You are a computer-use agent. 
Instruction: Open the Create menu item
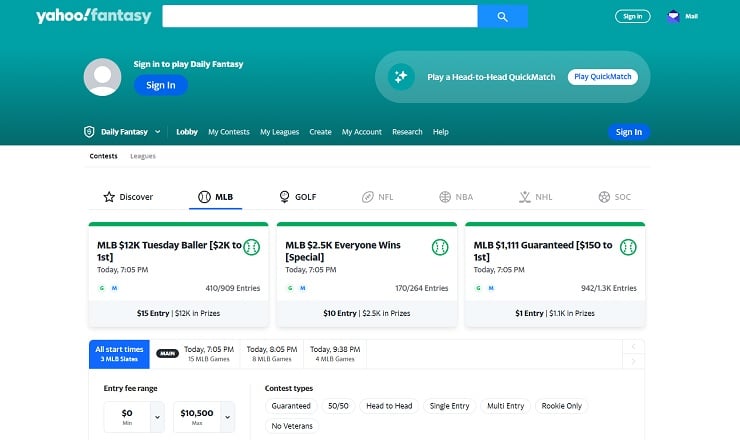click(320, 132)
